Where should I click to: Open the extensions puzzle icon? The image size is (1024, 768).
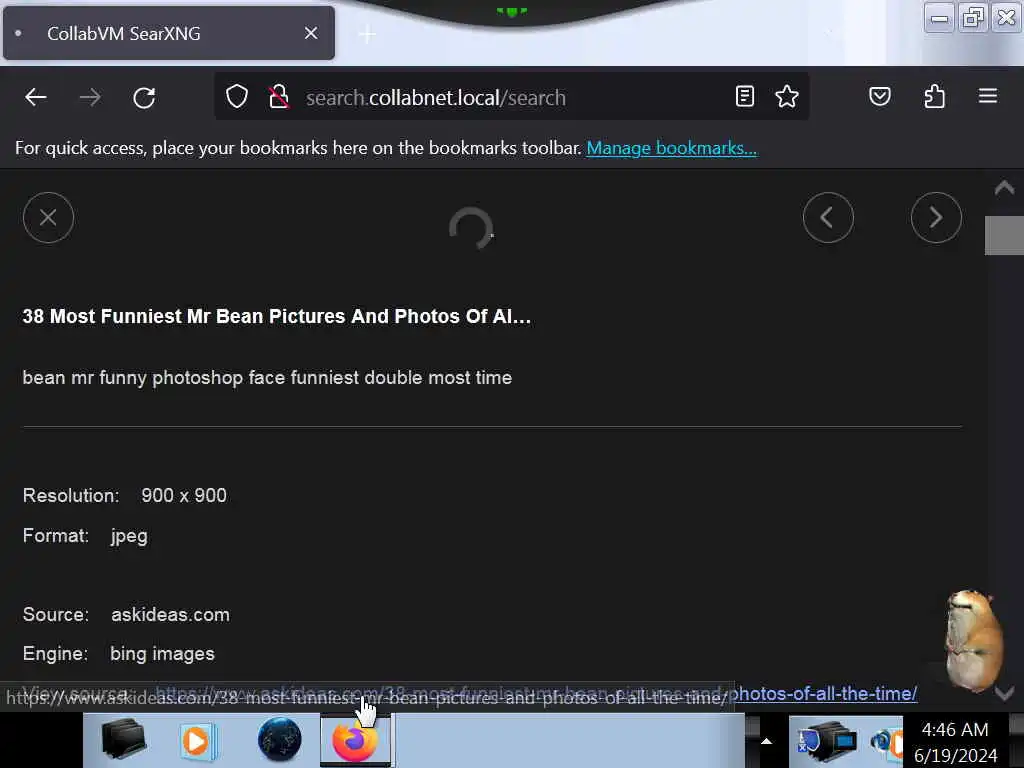coord(935,97)
